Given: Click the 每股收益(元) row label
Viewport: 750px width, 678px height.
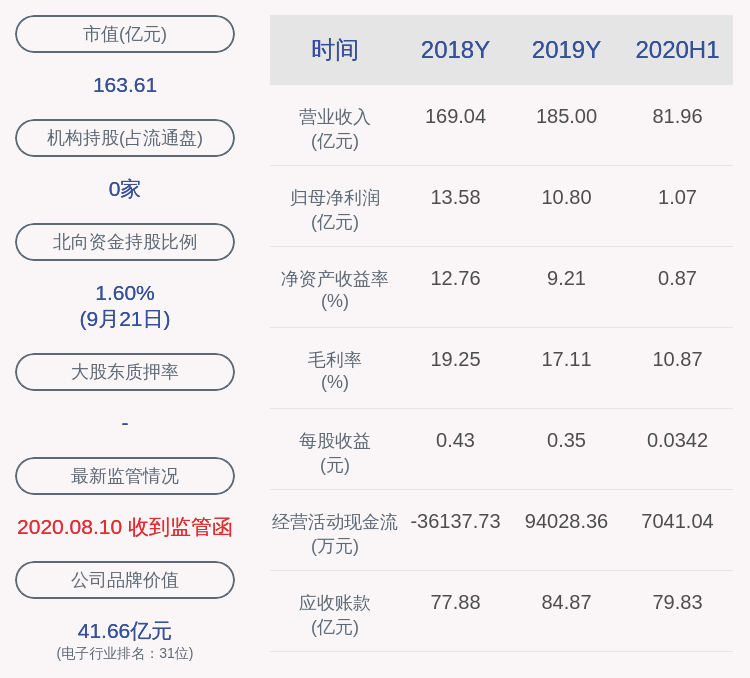Looking at the screenshot, I should click(x=335, y=453).
